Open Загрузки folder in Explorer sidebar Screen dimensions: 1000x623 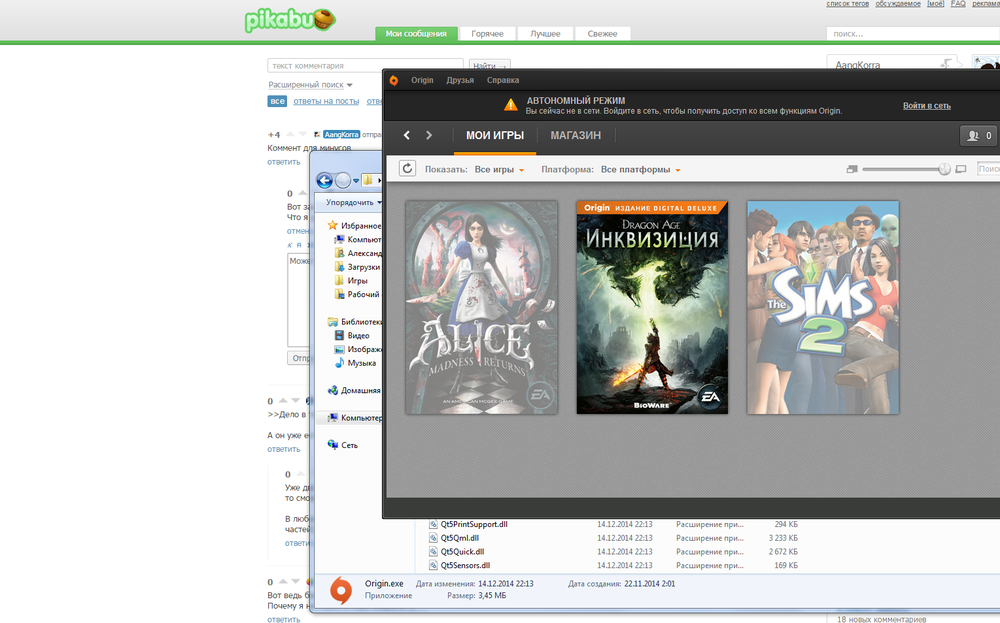pyautogui.click(x=363, y=267)
